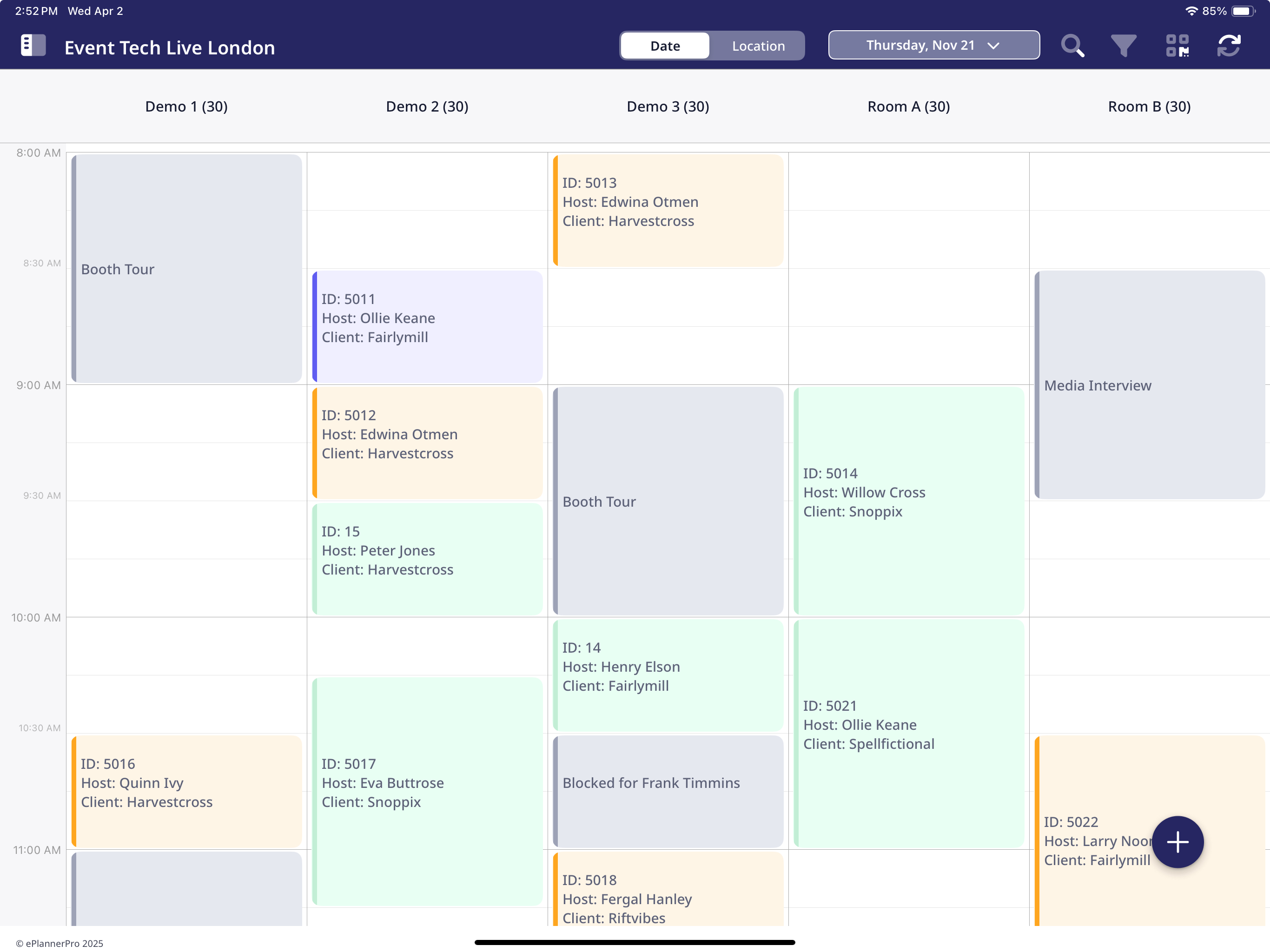The width and height of the screenshot is (1270, 952).
Task: Open meeting ID 5016 with Quinn Ivy
Action: (x=186, y=791)
